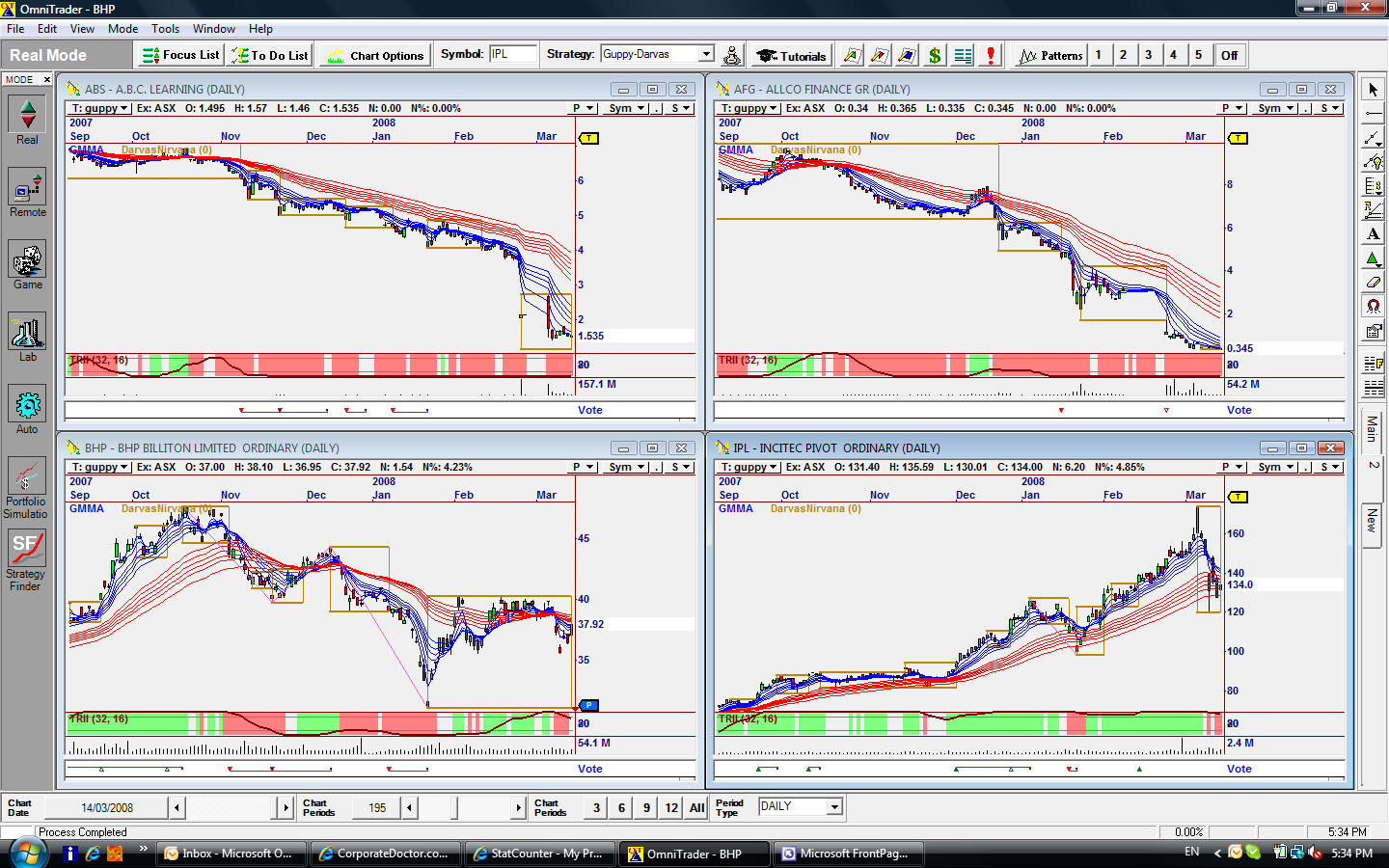1389x868 pixels.
Task: Select the eraser tool
Action: (x=1373, y=283)
